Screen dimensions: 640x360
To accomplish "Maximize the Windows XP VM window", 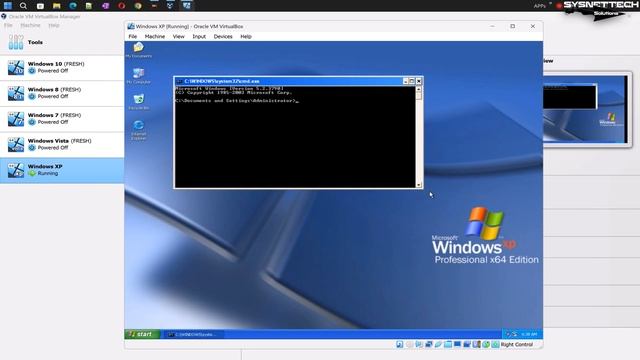I will (x=513, y=26).
